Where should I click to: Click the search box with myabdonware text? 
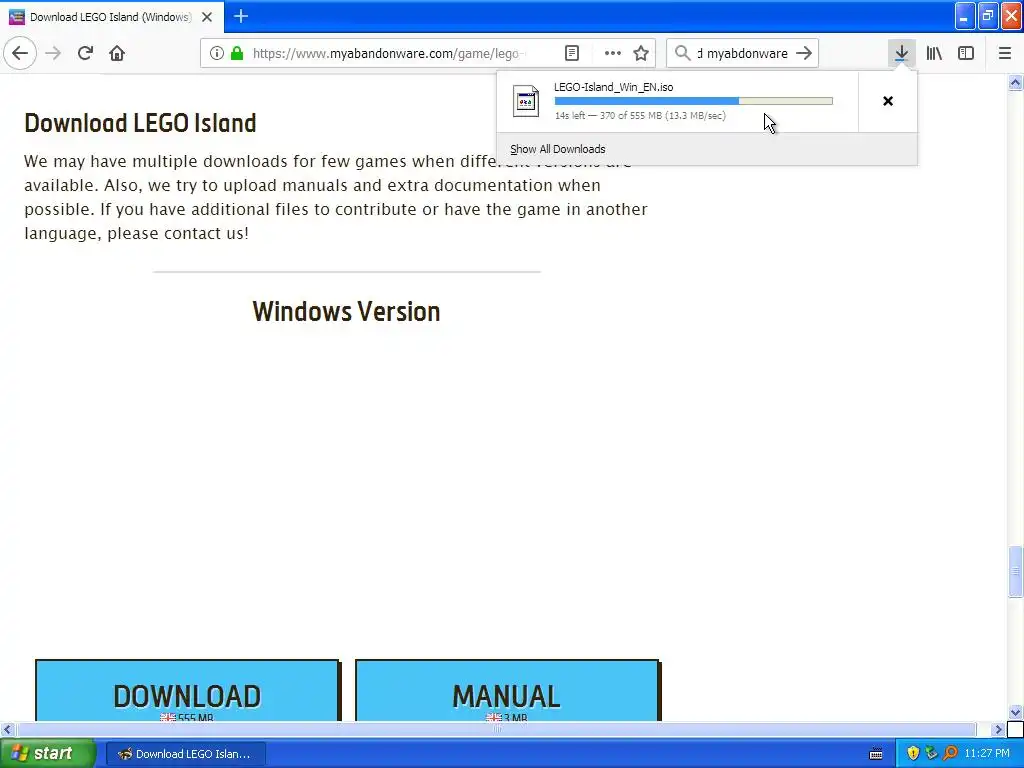point(742,54)
